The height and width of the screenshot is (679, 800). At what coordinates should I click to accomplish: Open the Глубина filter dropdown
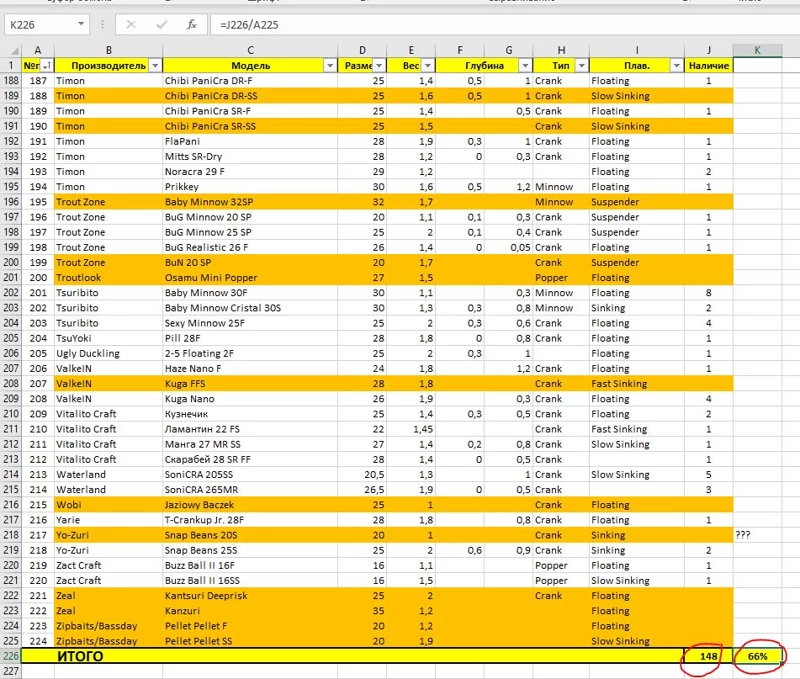click(525, 66)
